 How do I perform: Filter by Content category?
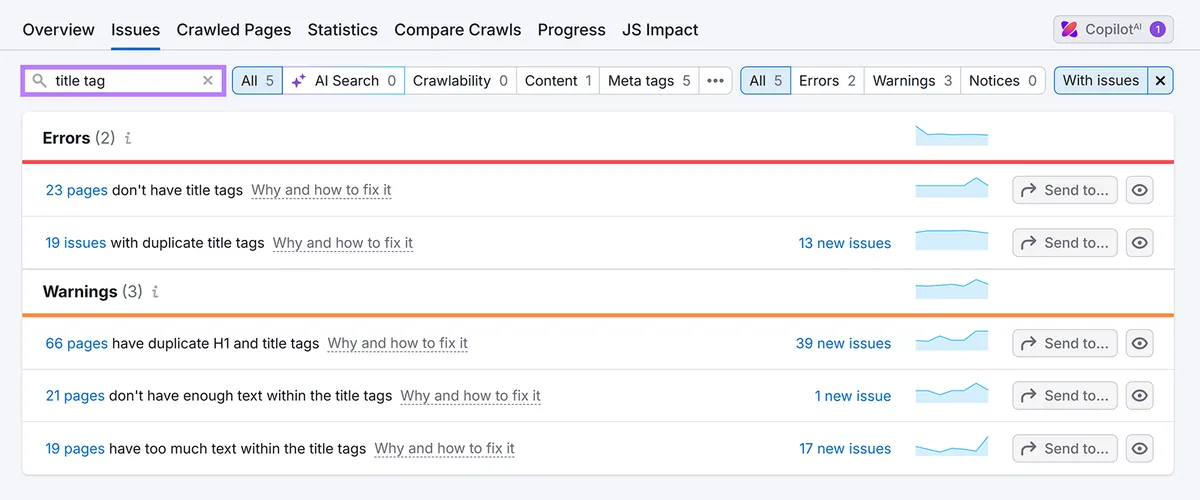pyautogui.click(x=558, y=81)
